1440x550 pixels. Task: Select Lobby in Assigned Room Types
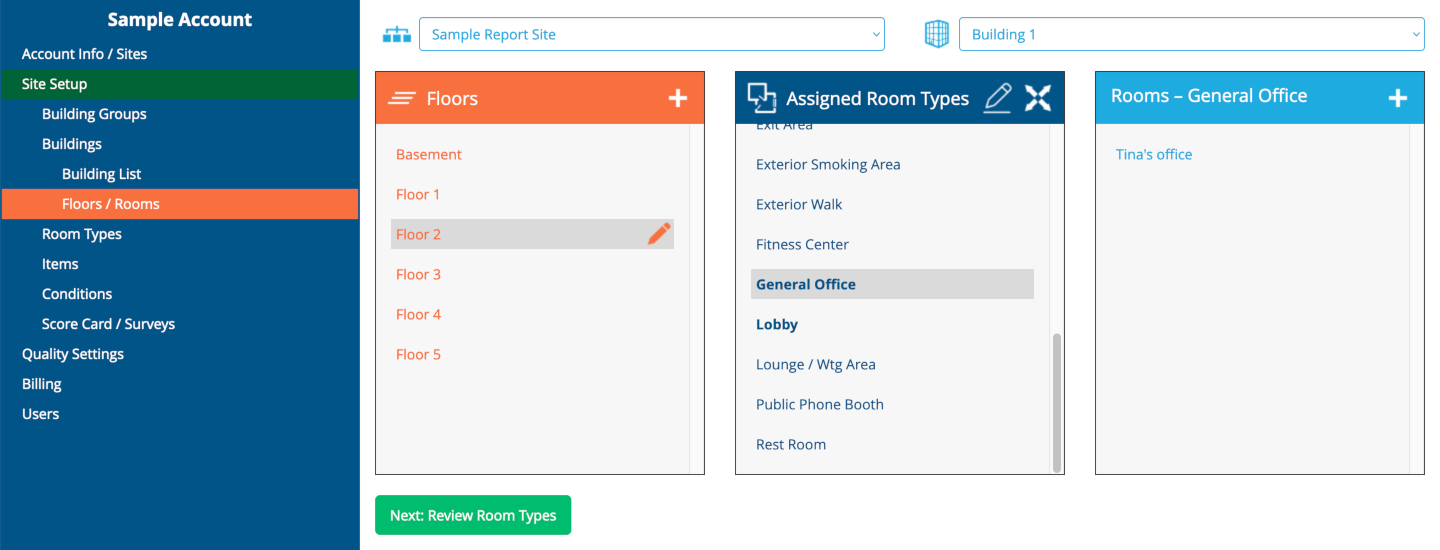[777, 325]
